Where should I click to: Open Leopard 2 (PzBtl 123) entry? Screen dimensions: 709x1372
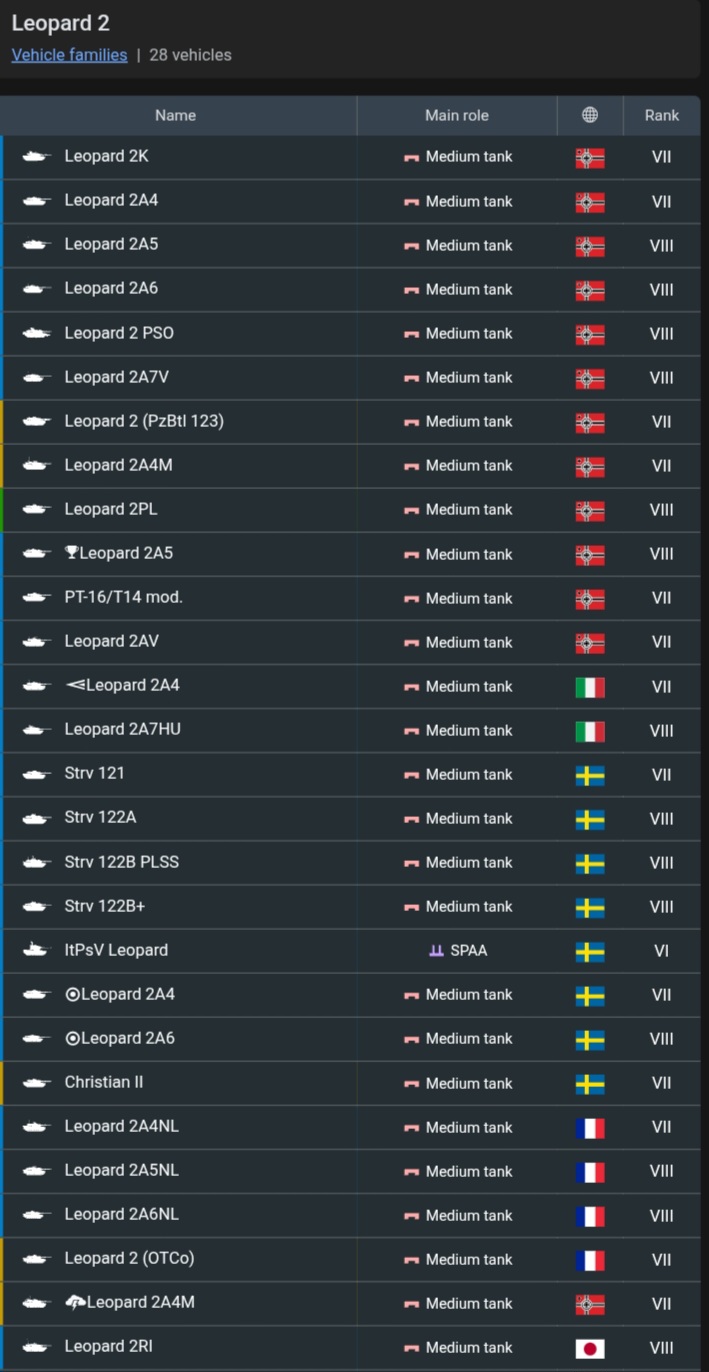click(x=144, y=421)
